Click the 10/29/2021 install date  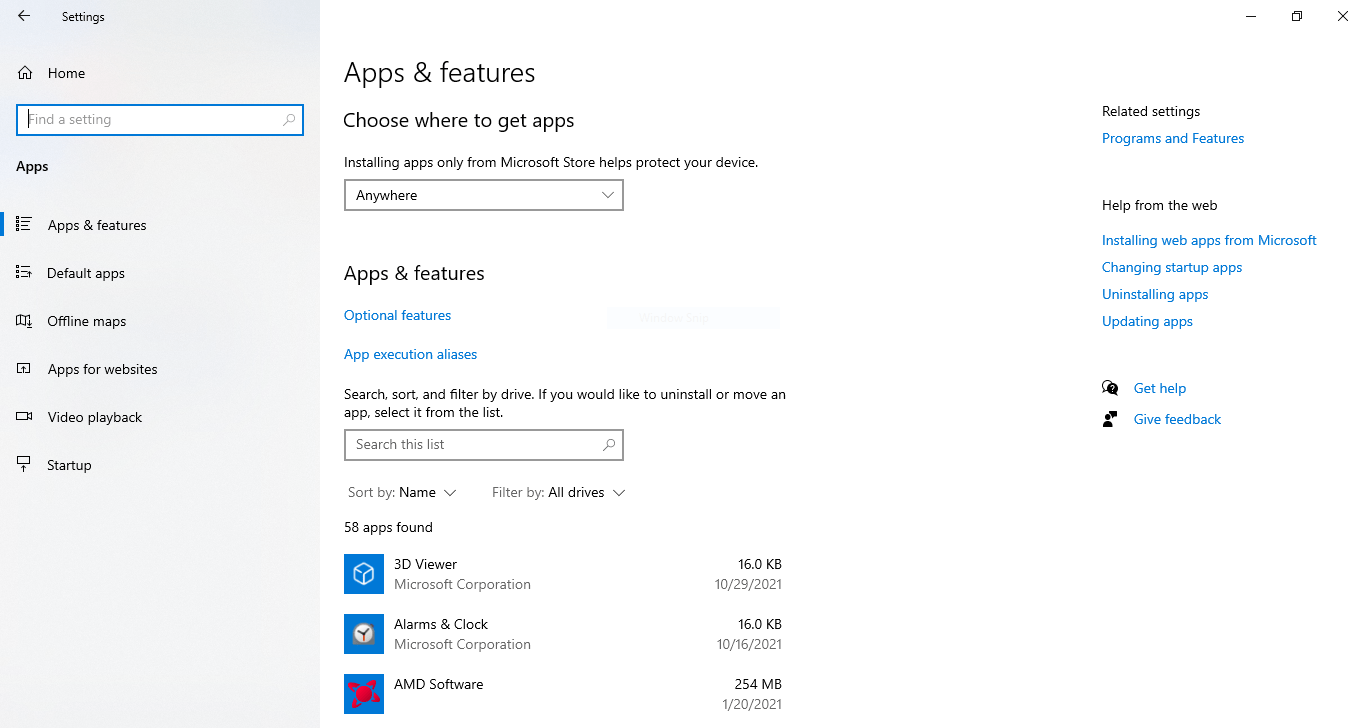point(748,584)
